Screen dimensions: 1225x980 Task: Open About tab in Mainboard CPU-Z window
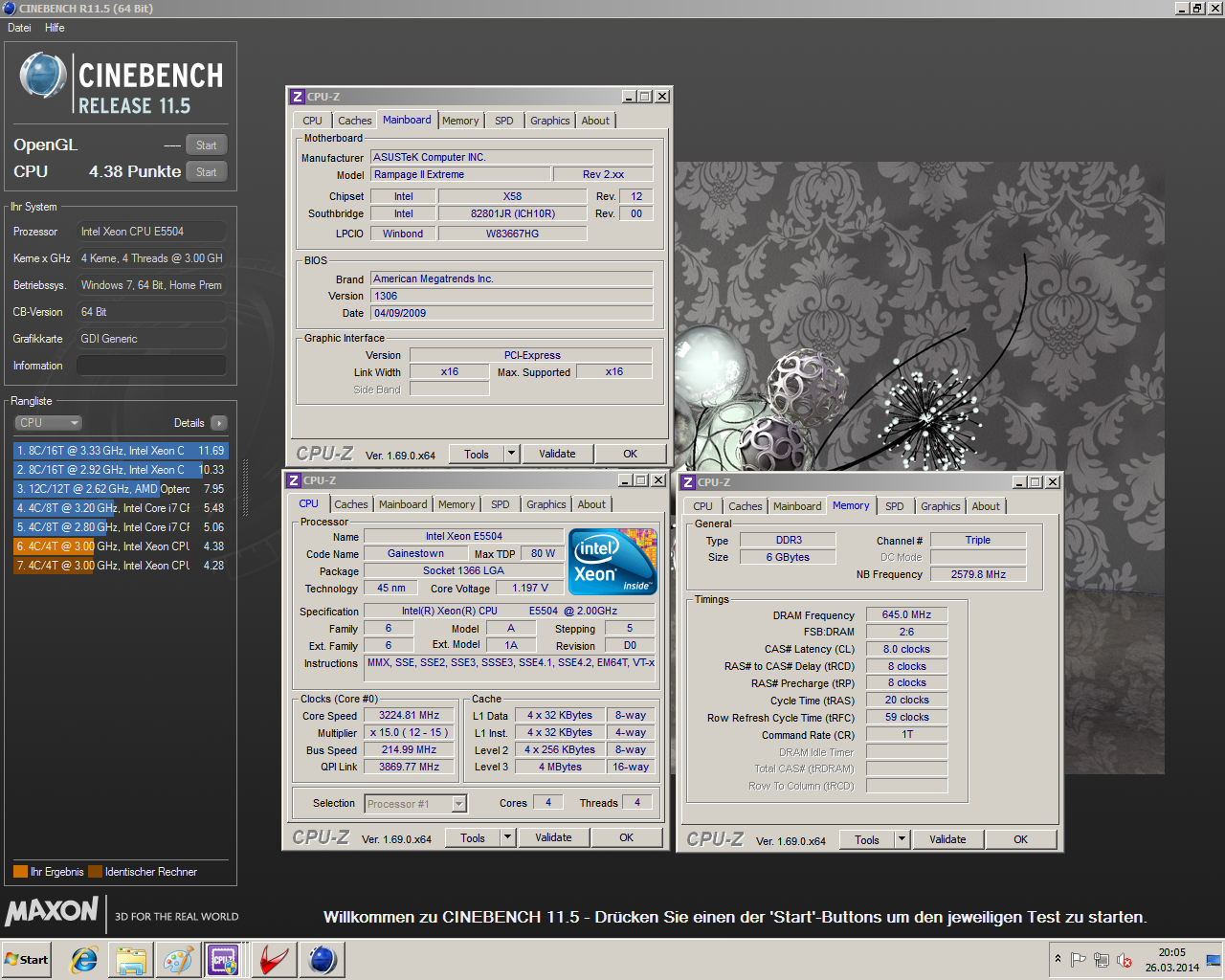click(x=595, y=121)
